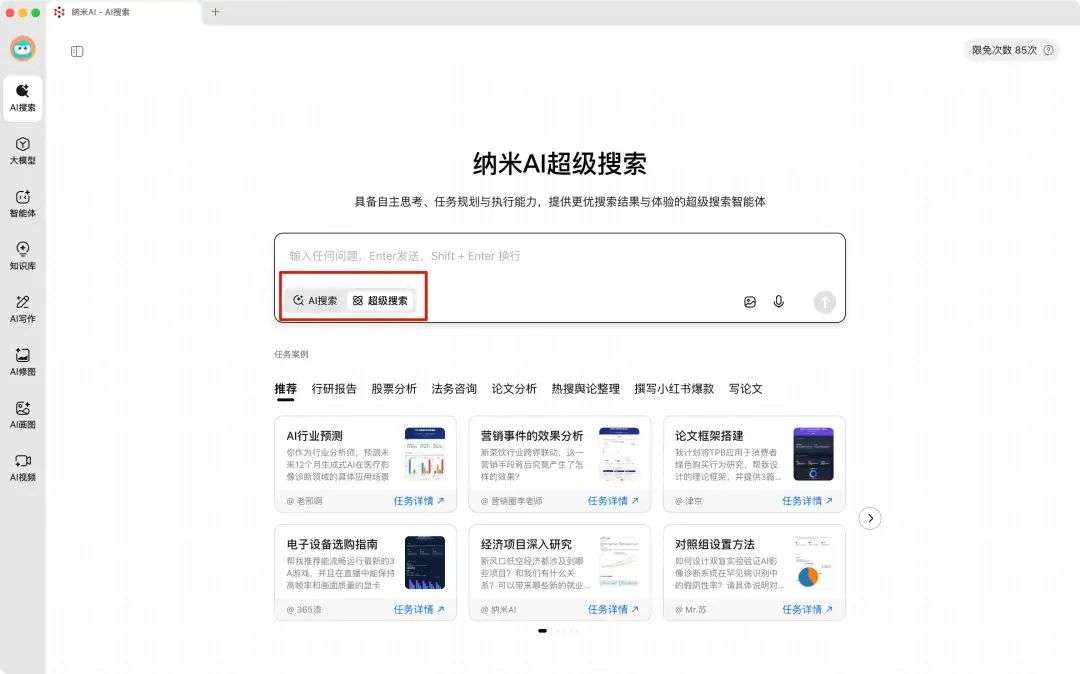Click author @ 营销圈李老师 text
The image size is (1080, 674).
[x=511, y=501]
